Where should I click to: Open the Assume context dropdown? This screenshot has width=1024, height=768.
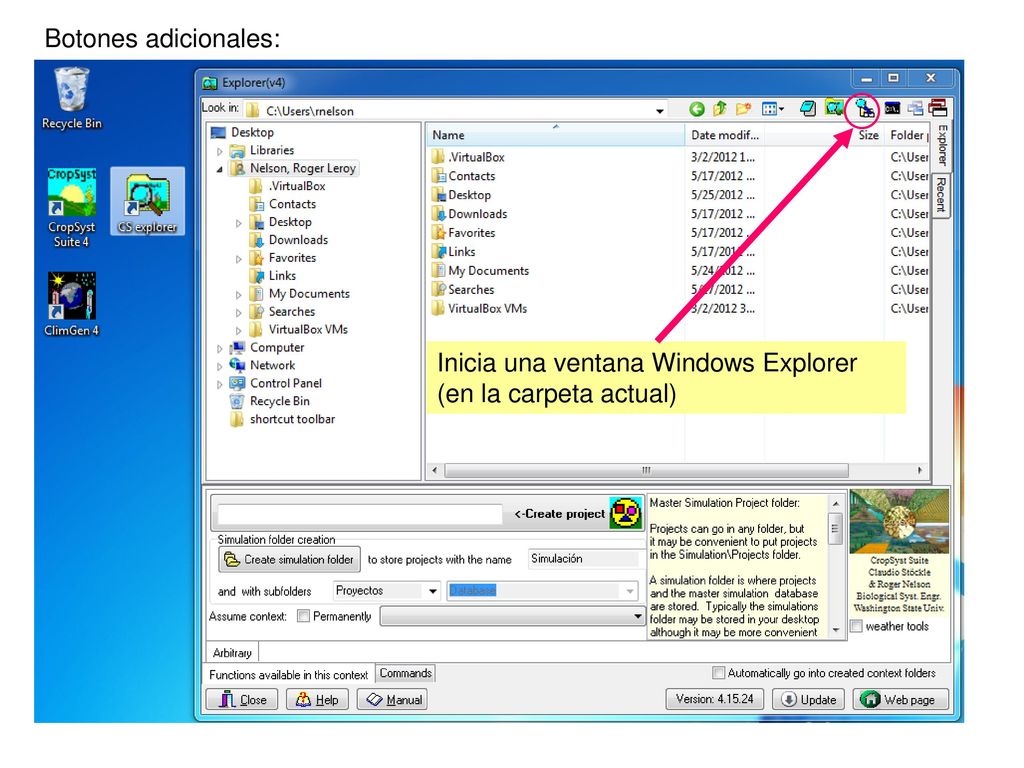pyautogui.click(x=637, y=616)
